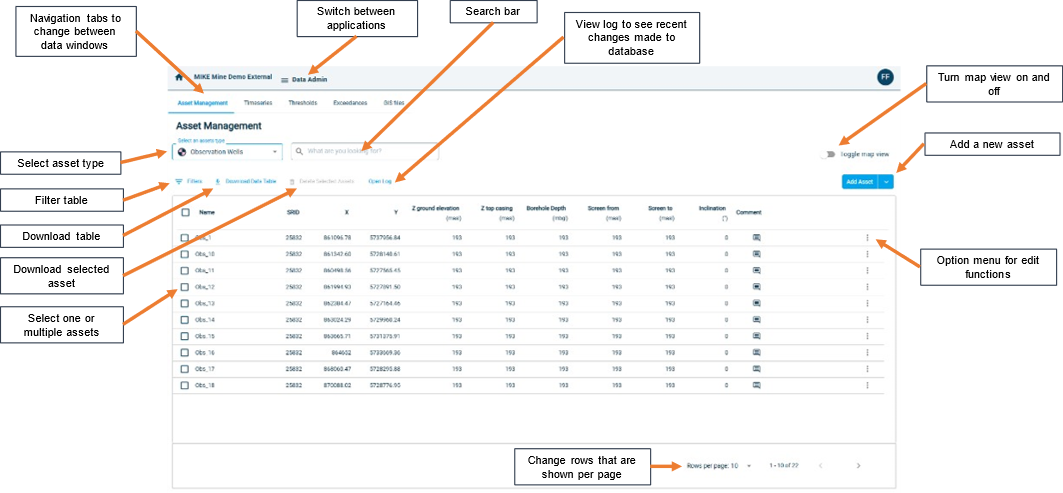Toggle map view switch on
Screen dimensions: 1063x493
pos(828,155)
